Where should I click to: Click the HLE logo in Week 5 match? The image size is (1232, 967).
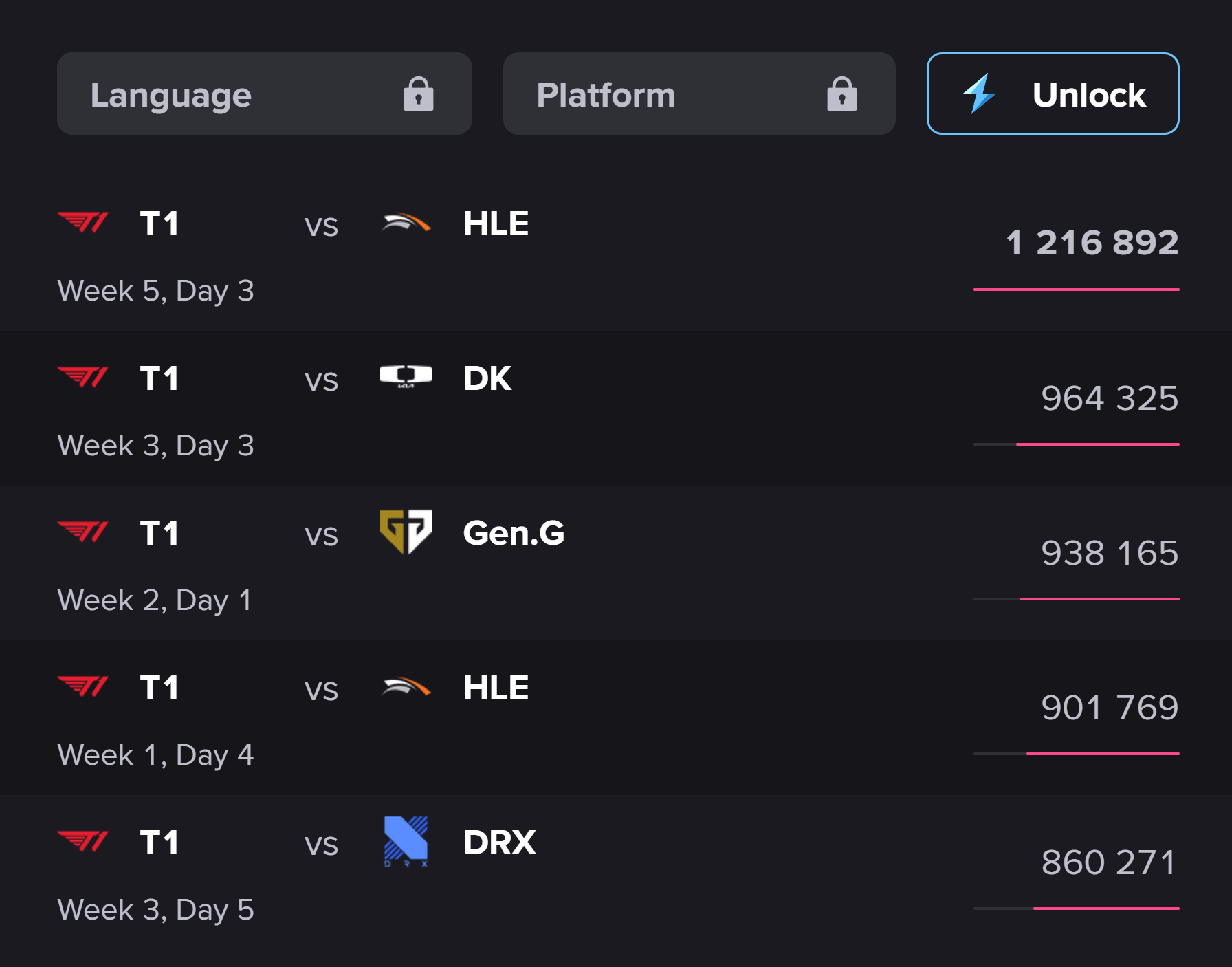[x=406, y=223]
